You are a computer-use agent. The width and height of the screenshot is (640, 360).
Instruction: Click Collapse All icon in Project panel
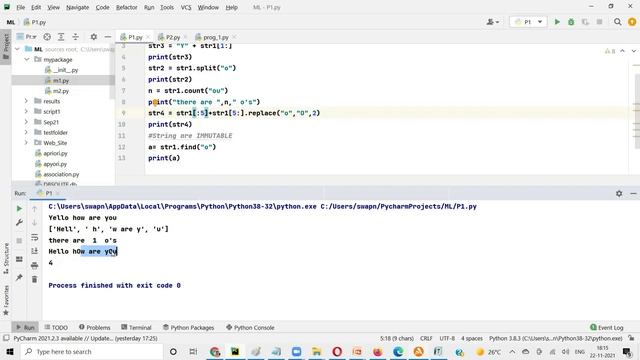[76, 37]
